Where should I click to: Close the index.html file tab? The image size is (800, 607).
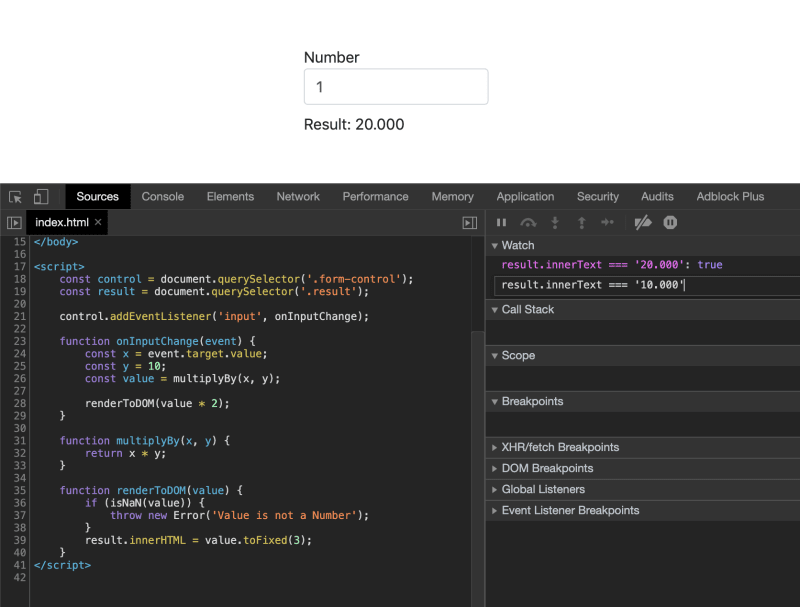coord(98,222)
